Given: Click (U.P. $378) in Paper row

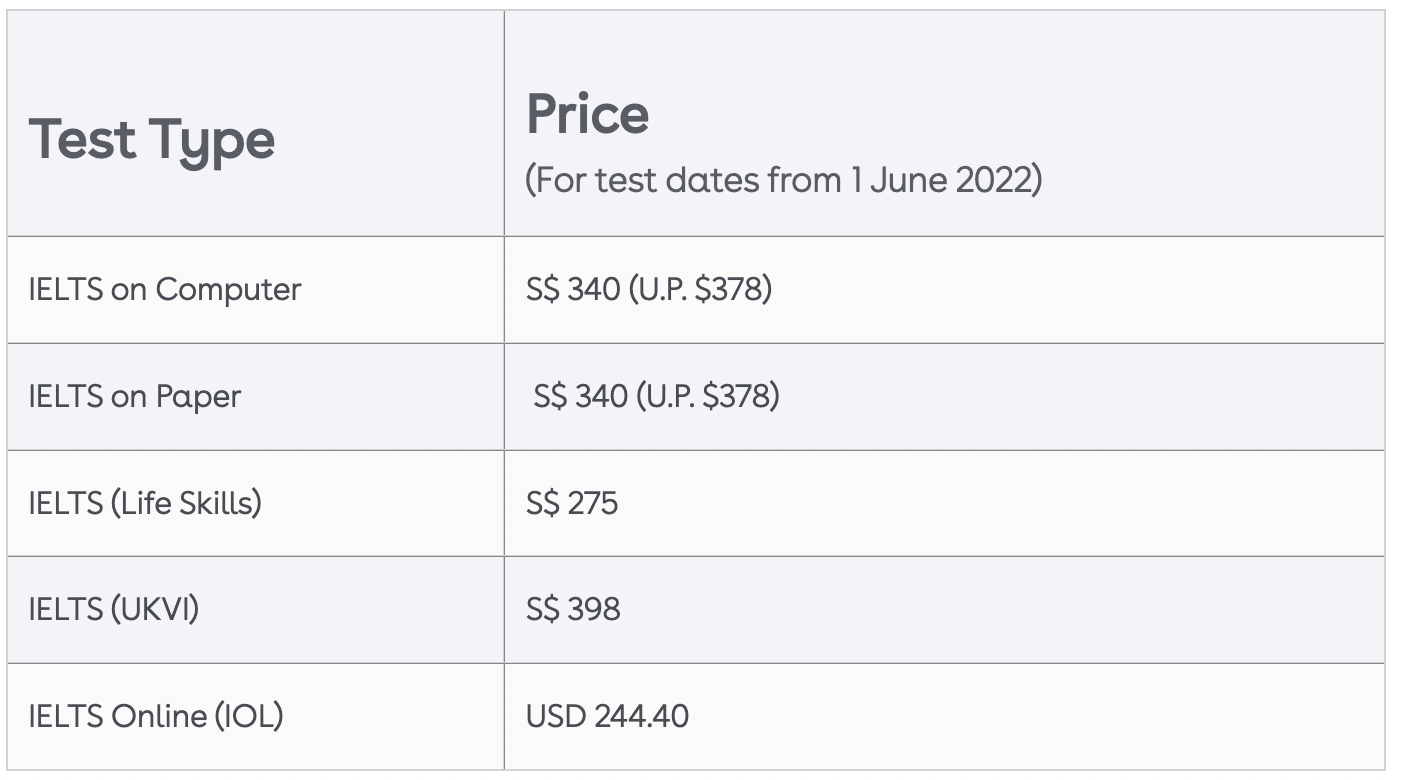Looking at the screenshot, I should pos(707,397).
